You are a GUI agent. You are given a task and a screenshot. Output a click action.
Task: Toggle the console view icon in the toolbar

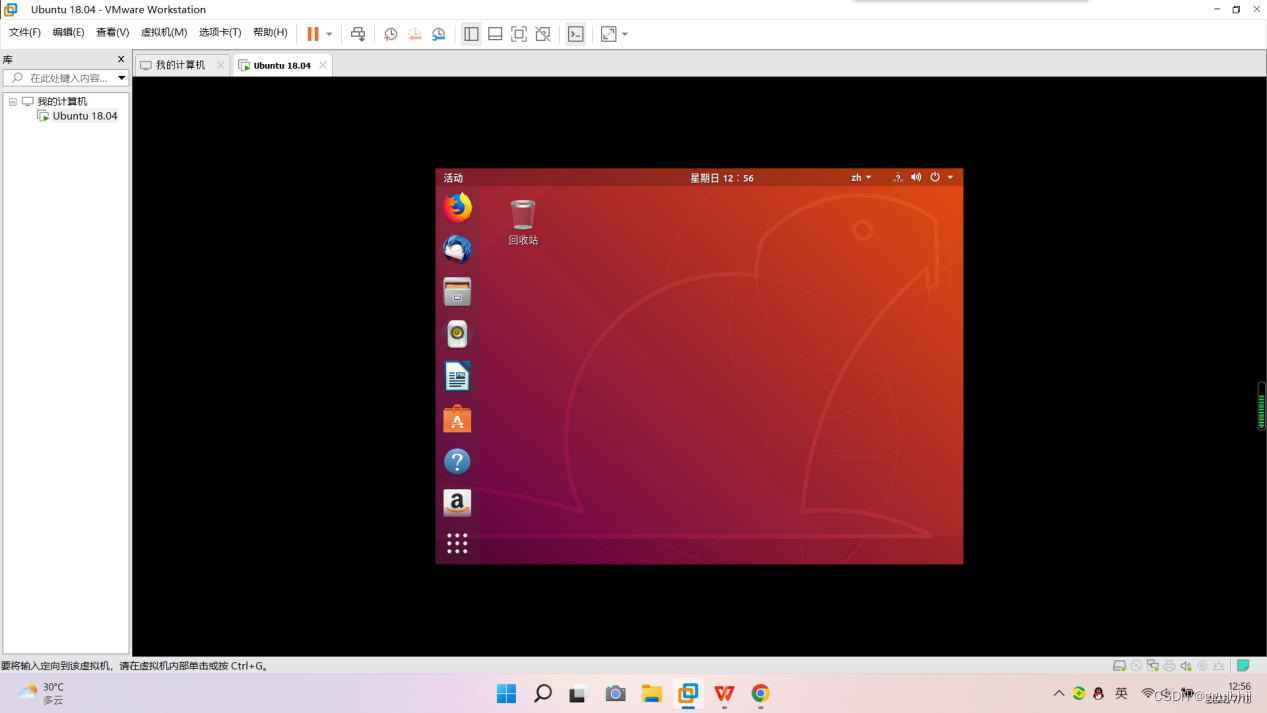(x=576, y=34)
